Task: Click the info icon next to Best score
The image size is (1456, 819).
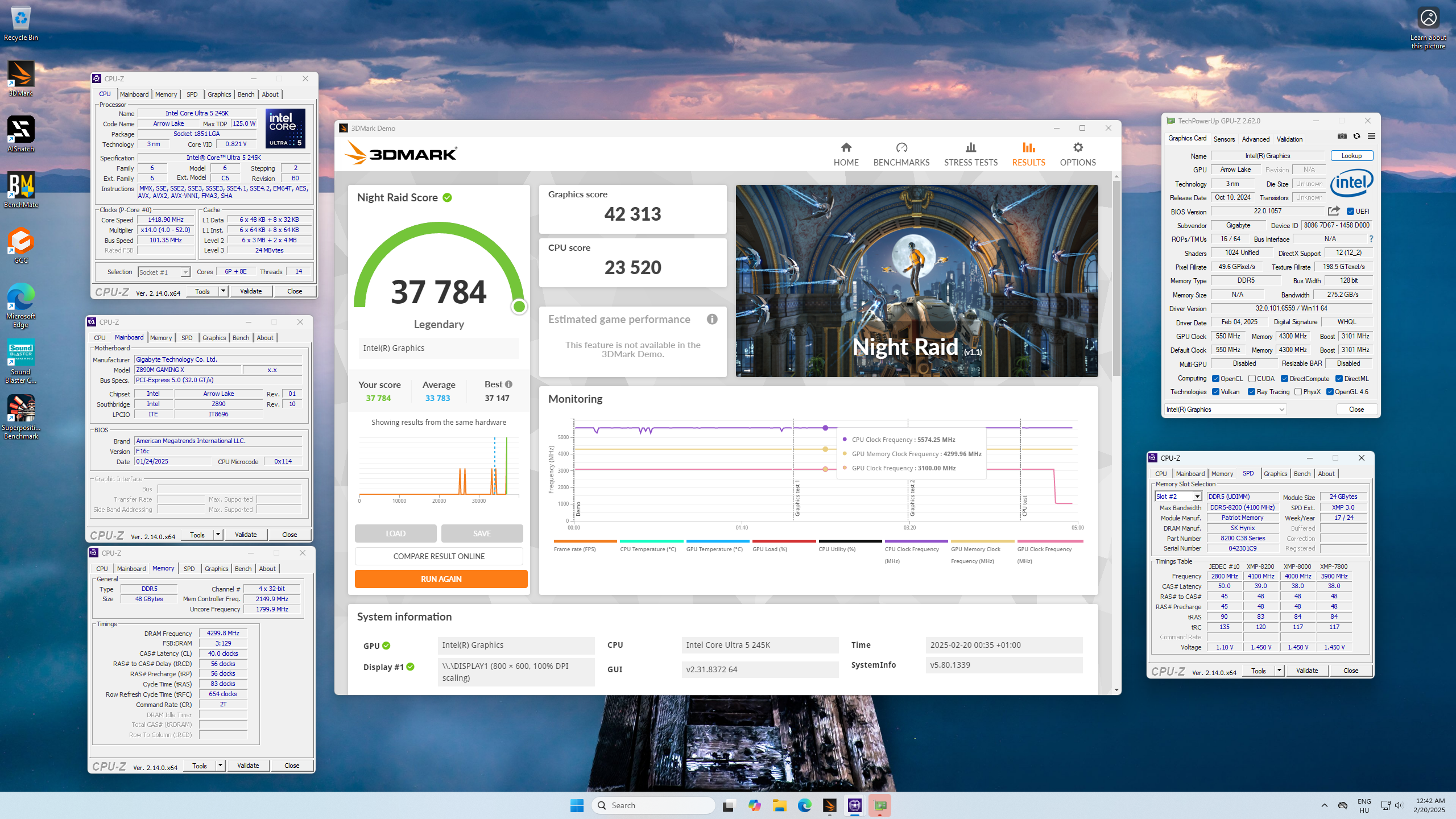Action: click(x=508, y=384)
